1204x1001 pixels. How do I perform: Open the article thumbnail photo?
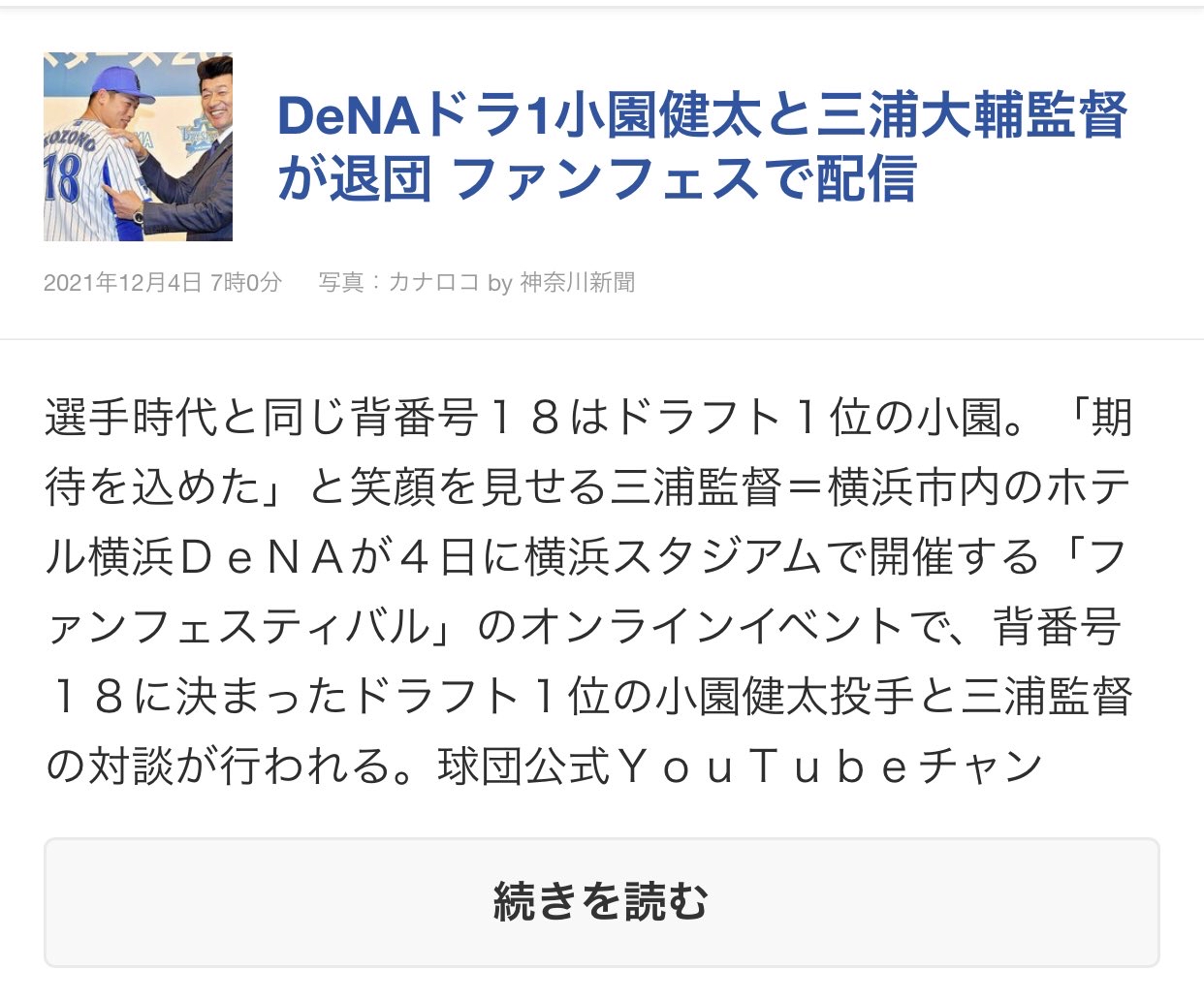[138, 146]
